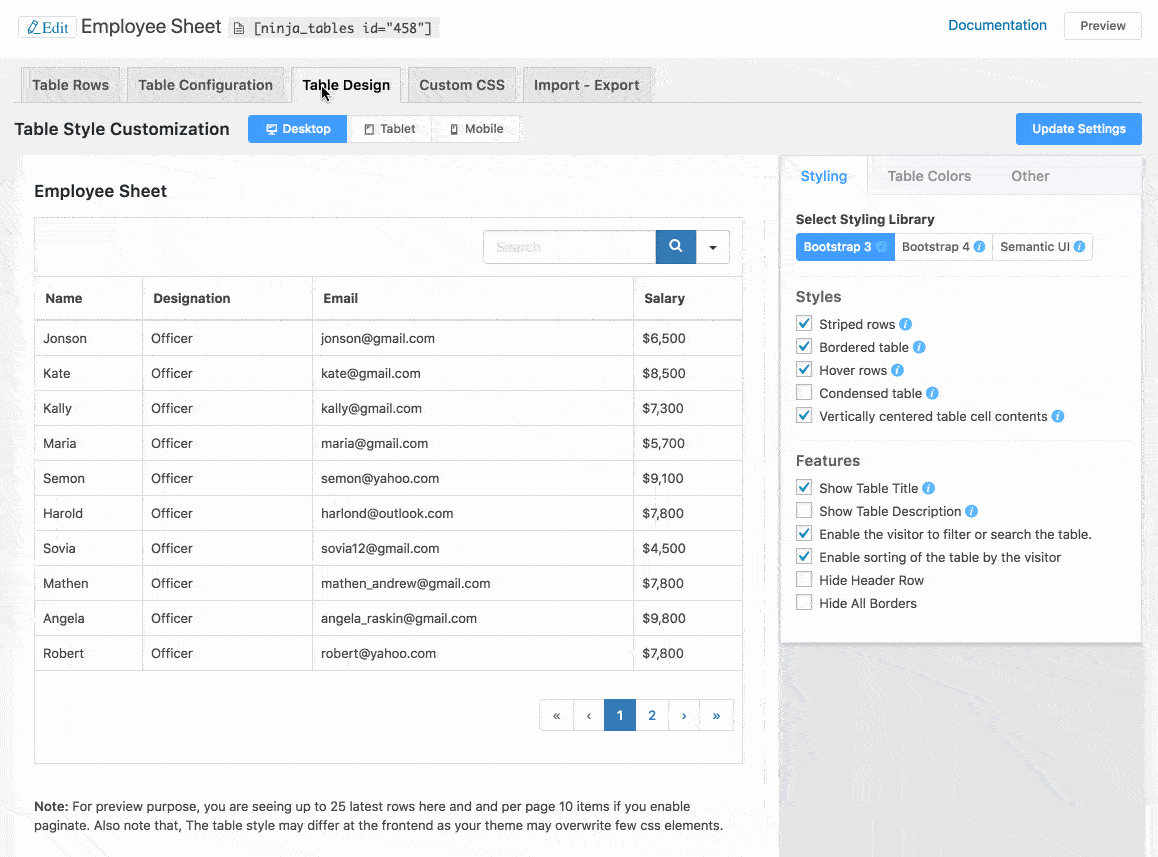The width and height of the screenshot is (1158, 857).
Task: Select the Table Design tab
Action: pyautogui.click(x=346, y=85)
